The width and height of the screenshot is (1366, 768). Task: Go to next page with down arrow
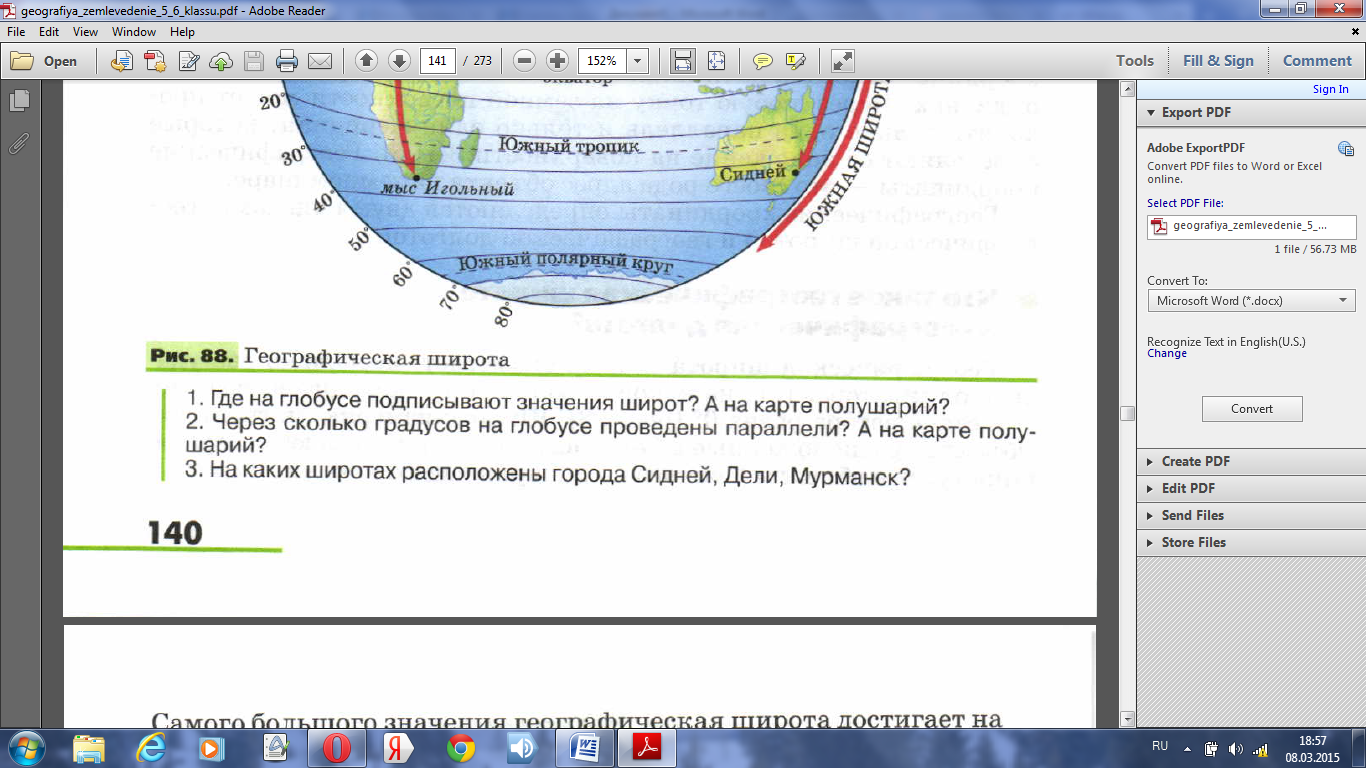point(399,61)
